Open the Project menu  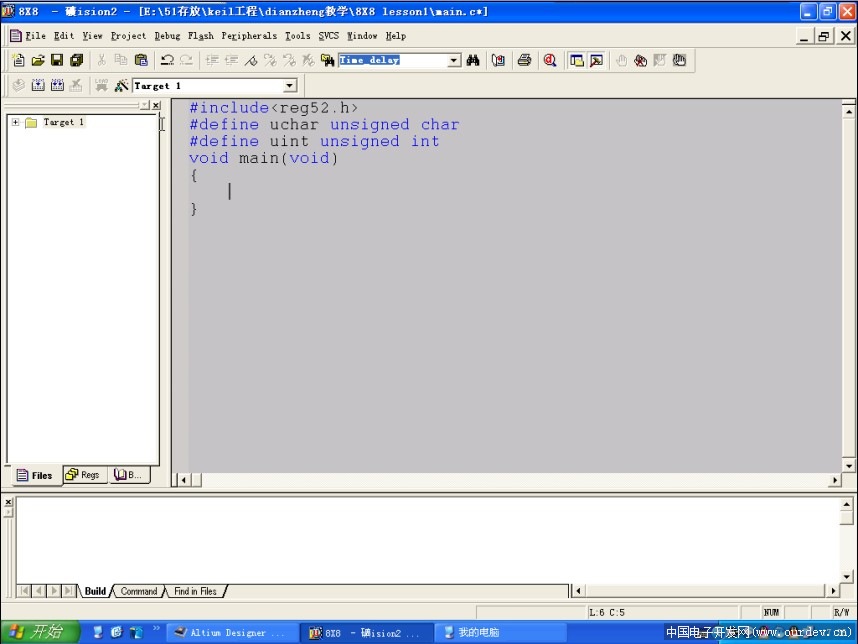pos(129,36)
